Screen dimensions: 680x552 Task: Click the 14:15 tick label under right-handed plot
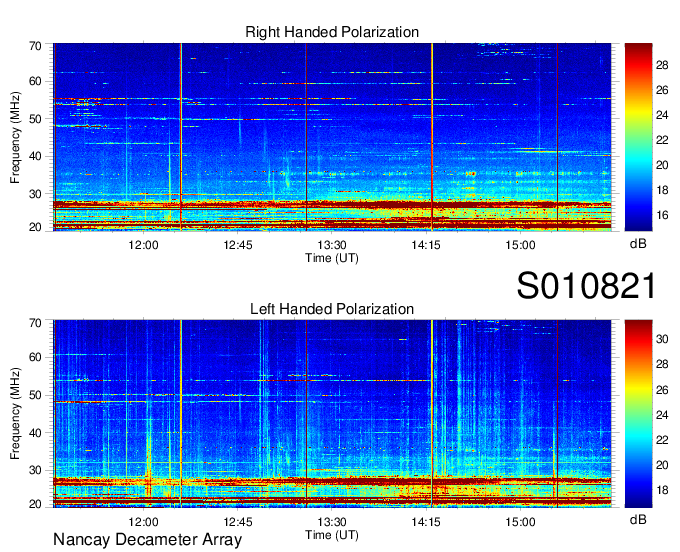(x=426, y=245)
